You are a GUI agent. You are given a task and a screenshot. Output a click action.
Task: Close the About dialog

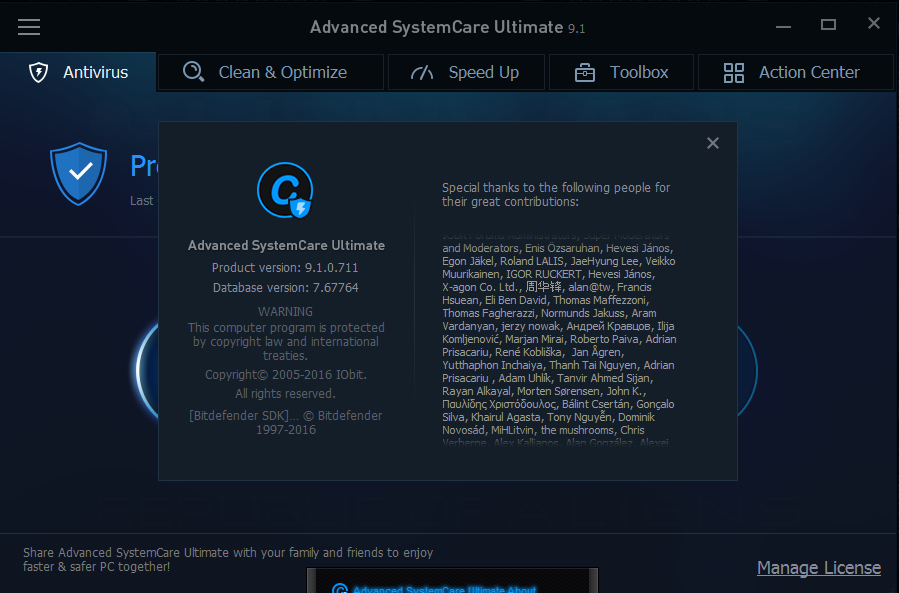[713, 143]
